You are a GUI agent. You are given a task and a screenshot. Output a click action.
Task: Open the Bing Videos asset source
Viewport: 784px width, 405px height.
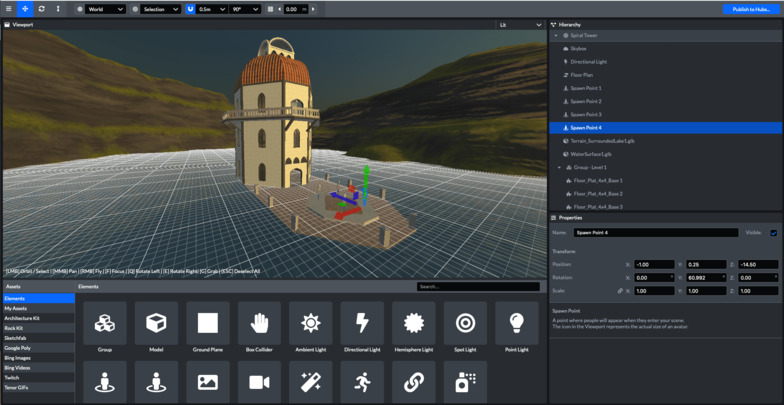click(38, 368)
